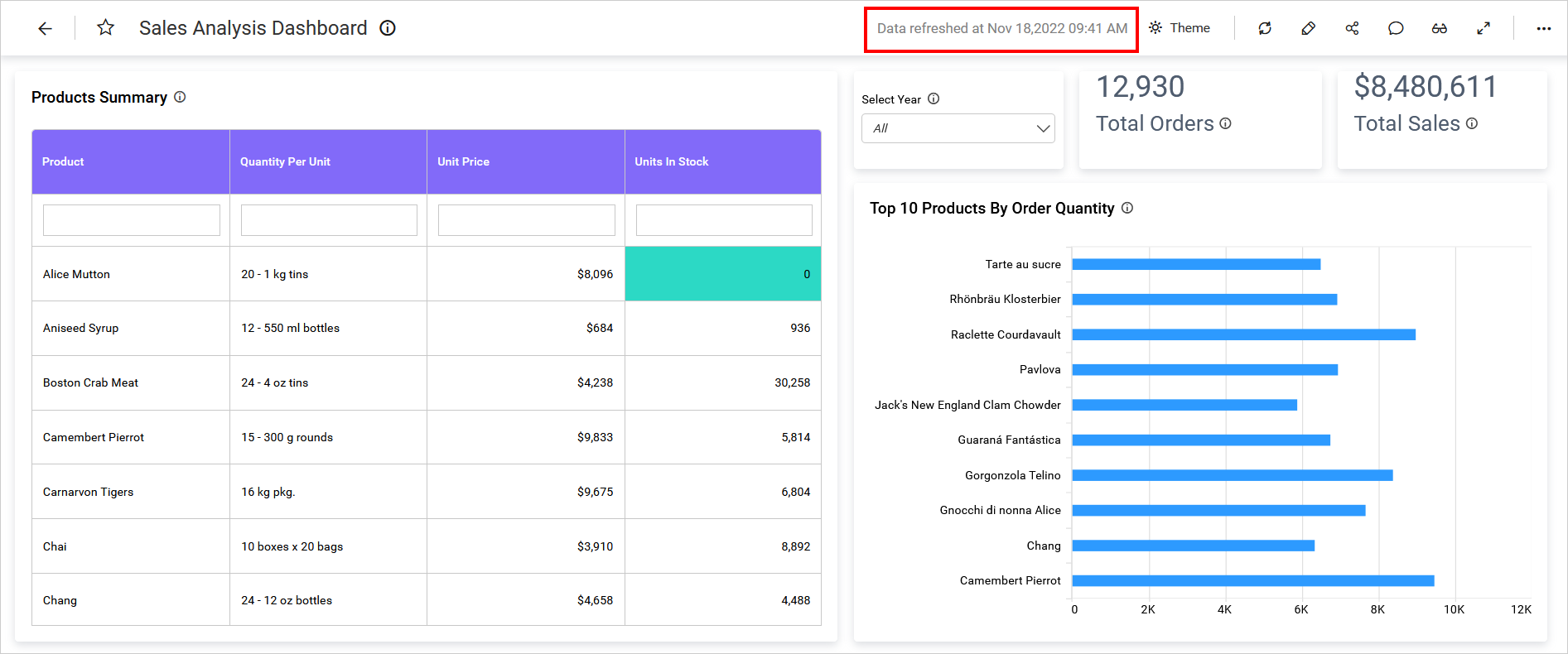Open the comments speech bubble icon

[1396, 28]
